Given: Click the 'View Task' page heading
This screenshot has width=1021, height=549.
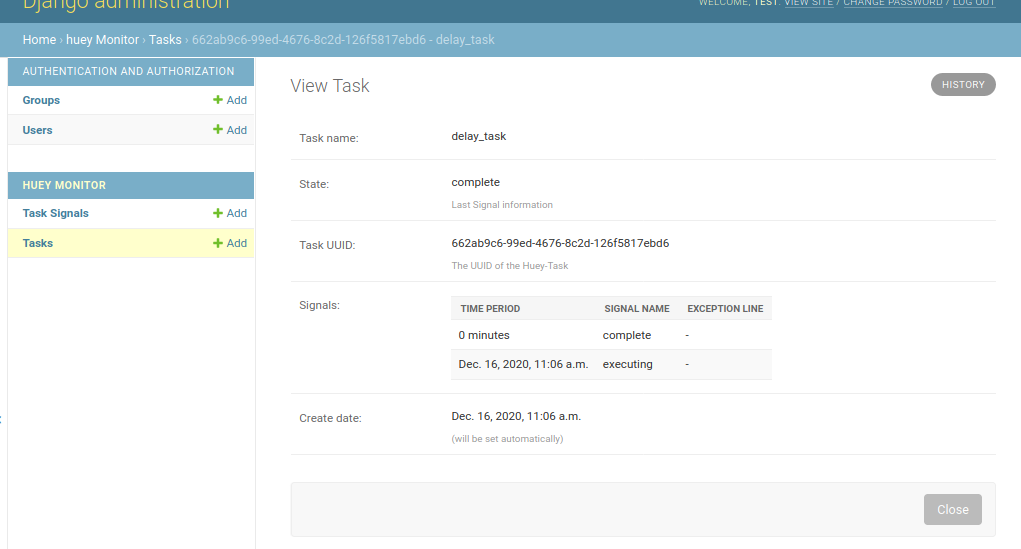Looking at the screenshot, I should point(329,86).
